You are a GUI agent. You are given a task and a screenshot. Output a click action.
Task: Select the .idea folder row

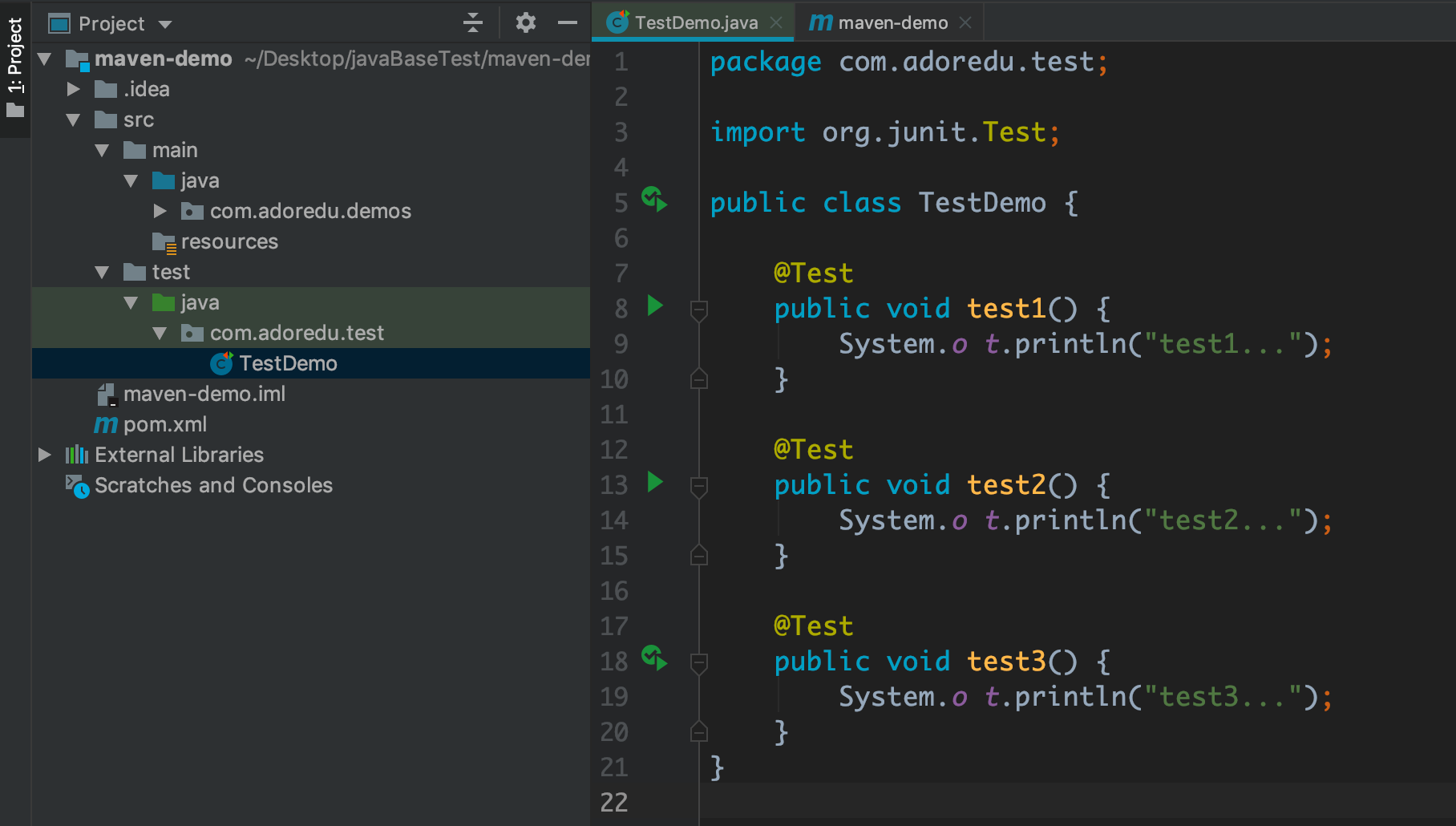click(x=311, y=89)
